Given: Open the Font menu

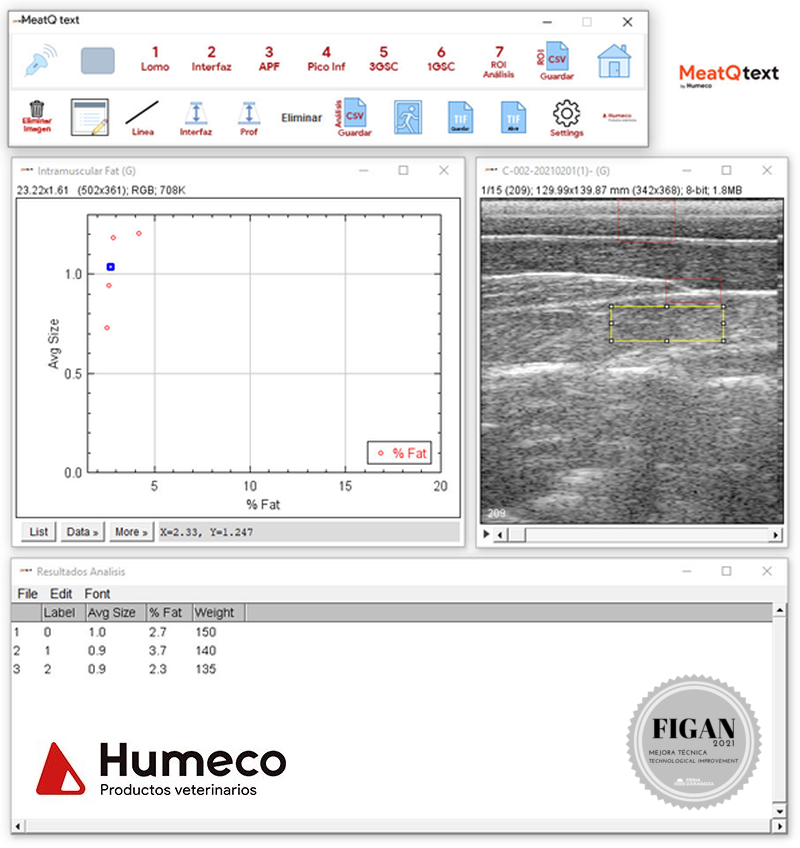Looking at the screenshot, I should tap(97, 593).
